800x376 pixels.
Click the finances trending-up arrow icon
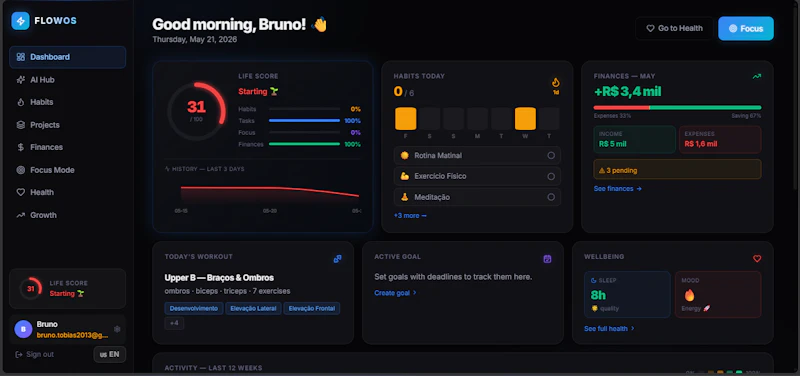tap(757, 77)
